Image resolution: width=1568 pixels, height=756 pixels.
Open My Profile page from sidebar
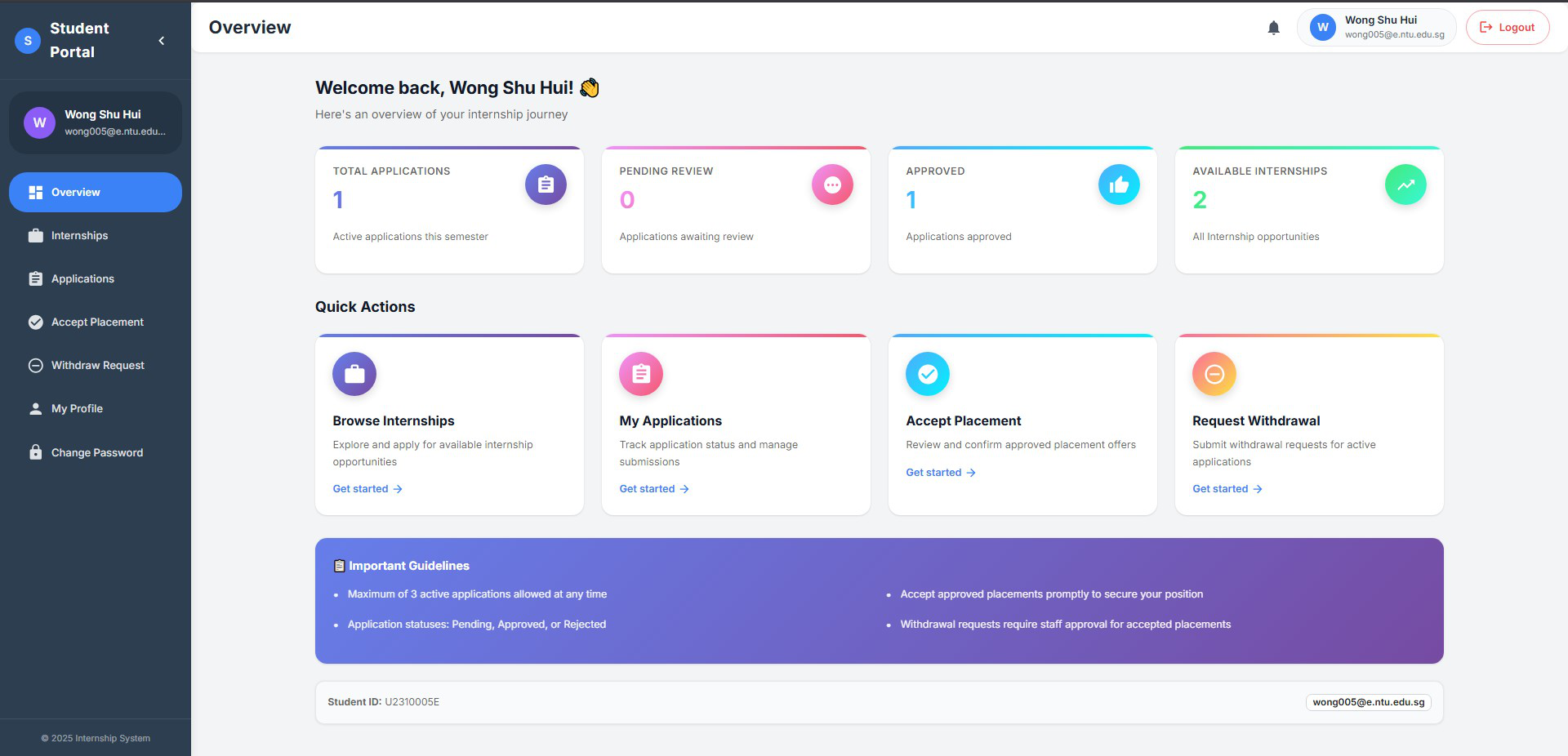point(77,409)
